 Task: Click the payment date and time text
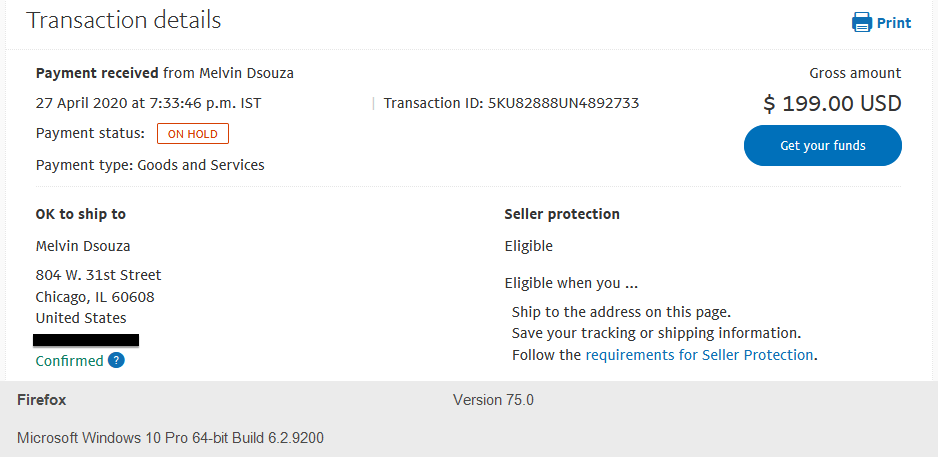pos(148,103)
